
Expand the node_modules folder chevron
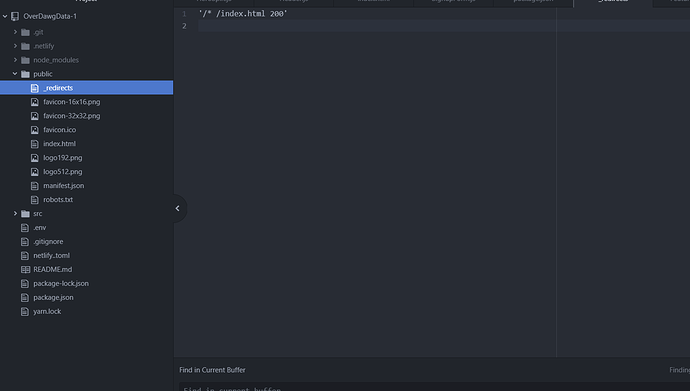15,60
